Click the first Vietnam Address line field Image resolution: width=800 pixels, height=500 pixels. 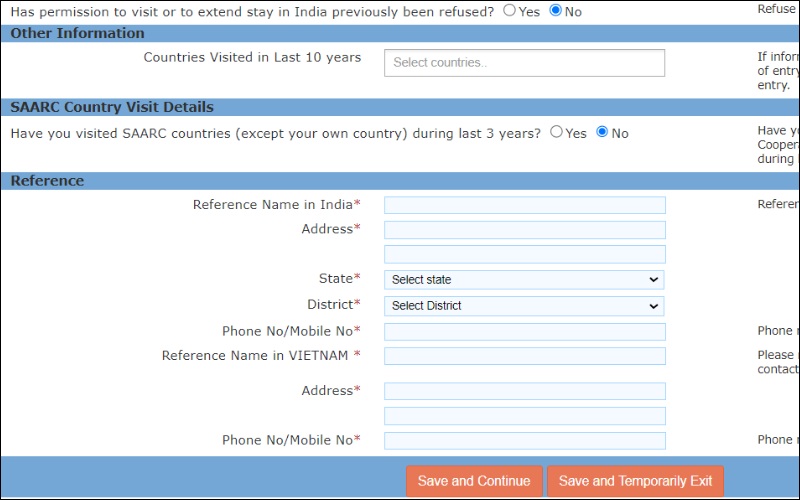(x=524, y=391)
